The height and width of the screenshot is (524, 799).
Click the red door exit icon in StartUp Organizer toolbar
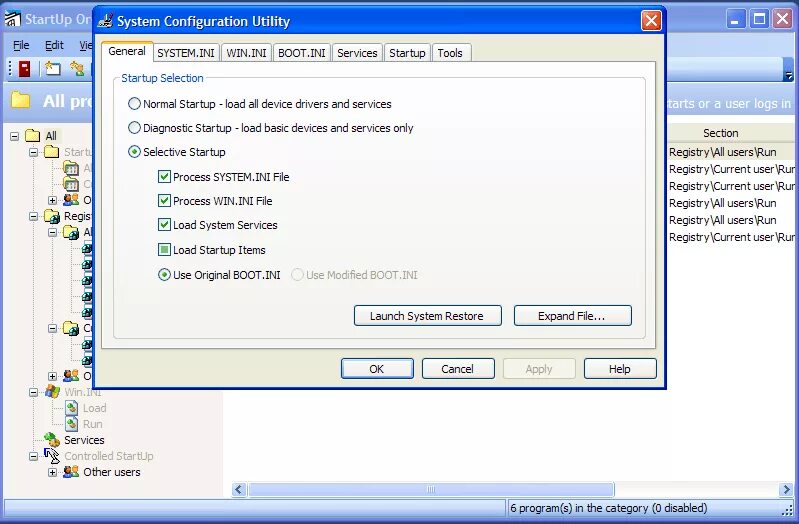point(24,68)
